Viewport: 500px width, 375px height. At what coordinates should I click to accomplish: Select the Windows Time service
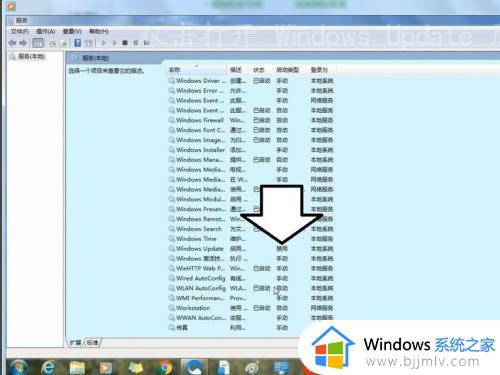pyautogui.click(x=251, y=239)
